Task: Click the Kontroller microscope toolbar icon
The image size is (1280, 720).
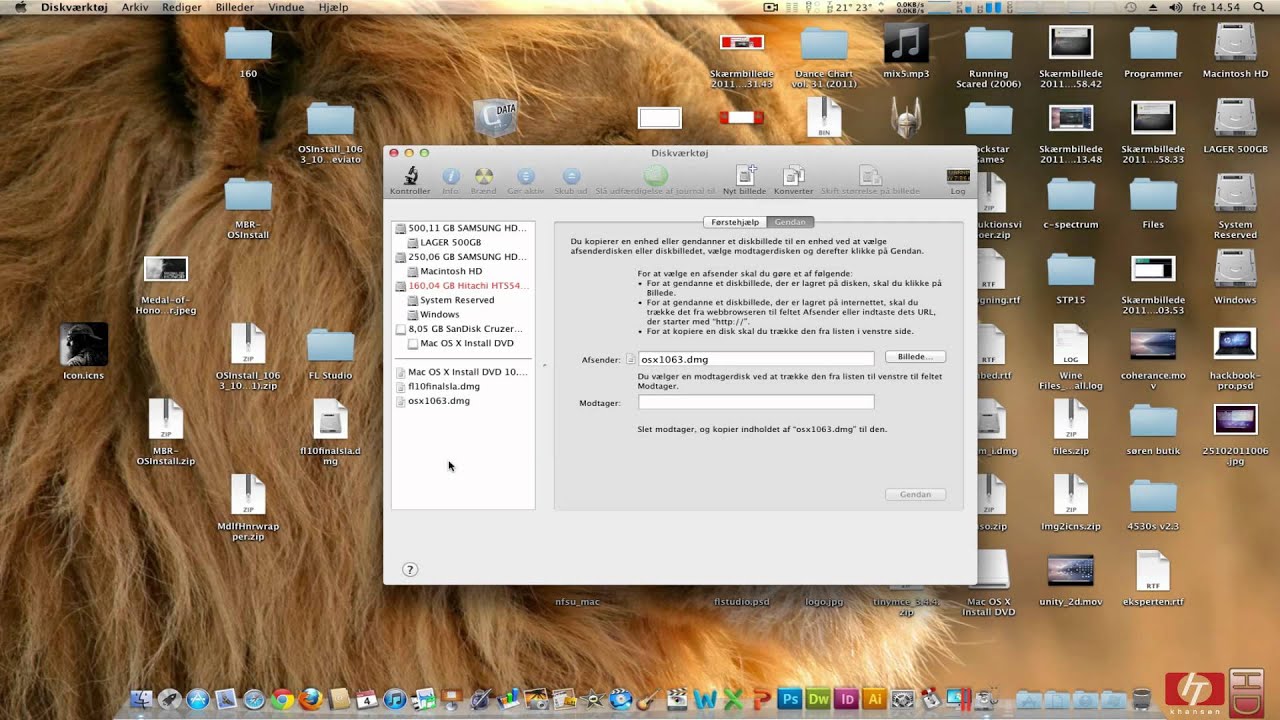Action: point(410,178)
